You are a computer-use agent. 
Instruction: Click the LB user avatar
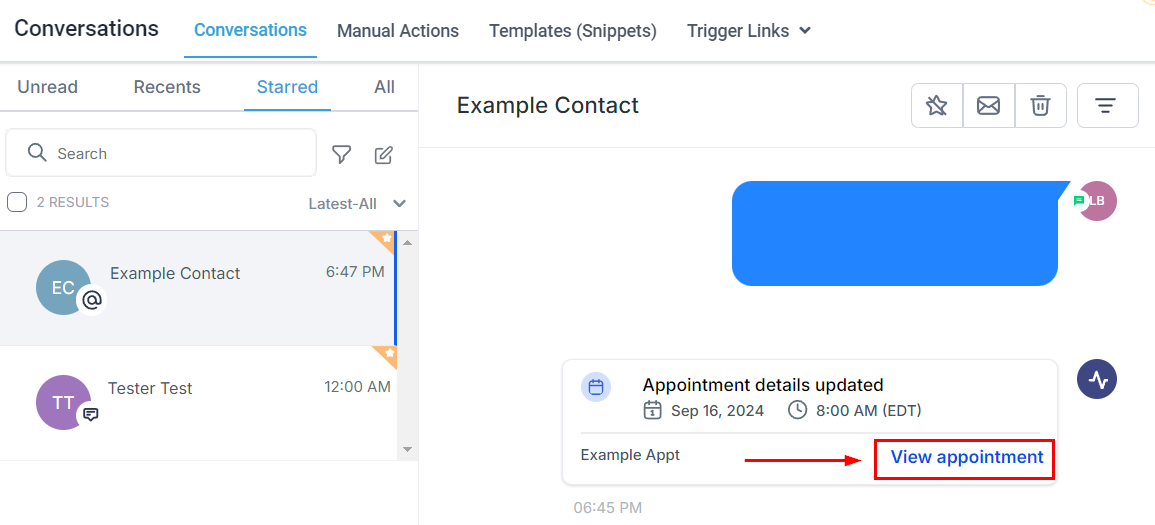(x=1097, y=201)
